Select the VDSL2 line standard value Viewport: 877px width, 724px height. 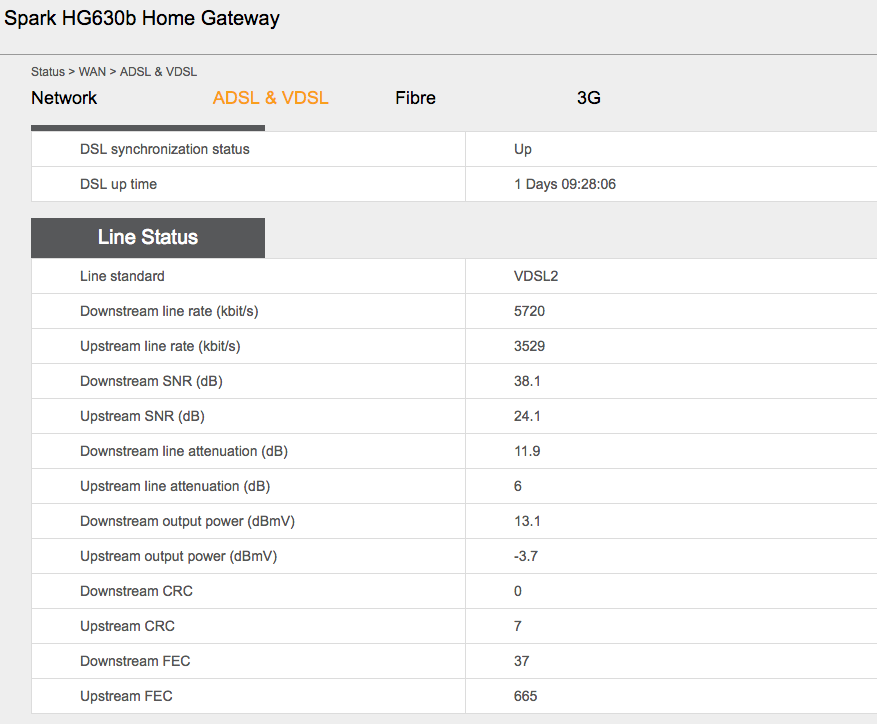(x=536, y=276)
